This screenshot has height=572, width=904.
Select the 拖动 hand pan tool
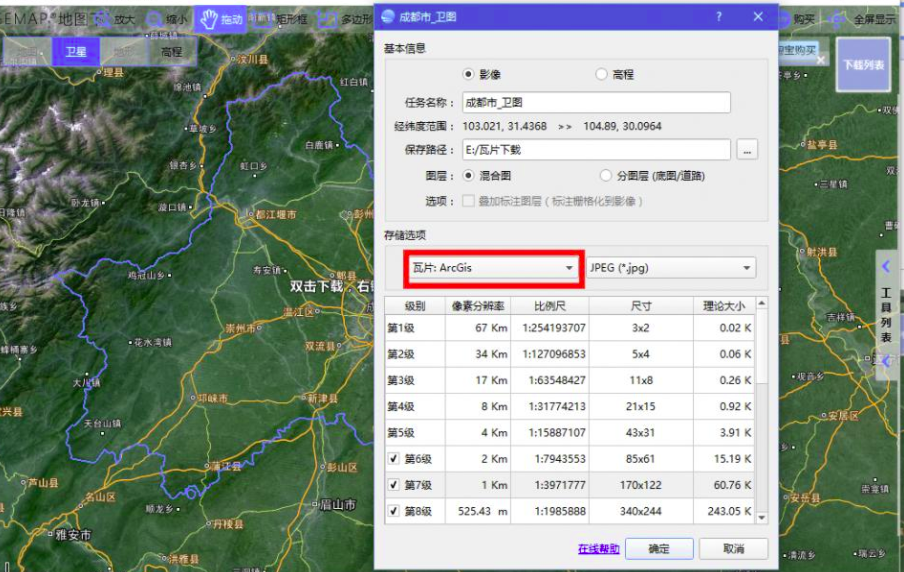tap(221, 20)
